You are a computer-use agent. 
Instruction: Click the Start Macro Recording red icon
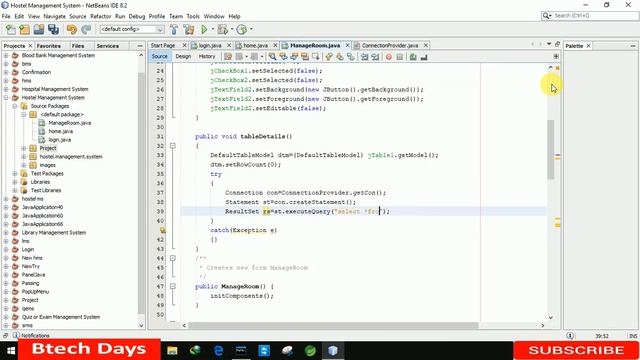[x=389, y=57]
